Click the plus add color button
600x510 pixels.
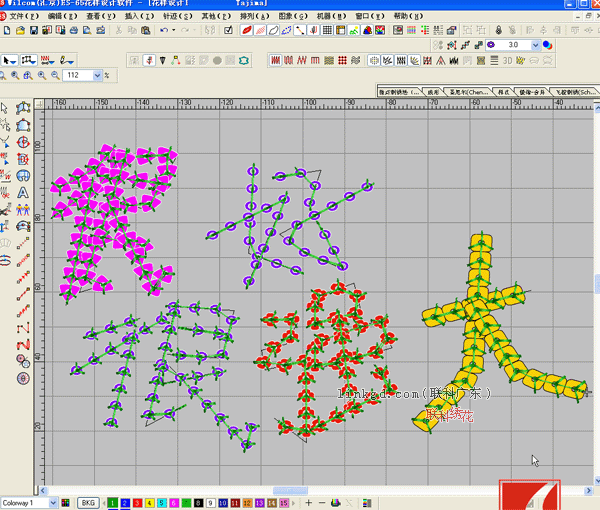308,502
